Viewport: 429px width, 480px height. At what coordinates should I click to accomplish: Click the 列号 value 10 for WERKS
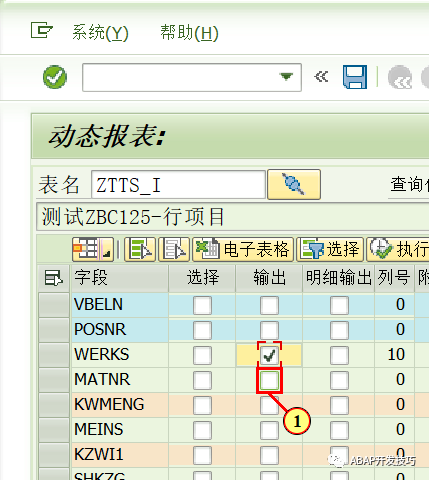[394, 355]
